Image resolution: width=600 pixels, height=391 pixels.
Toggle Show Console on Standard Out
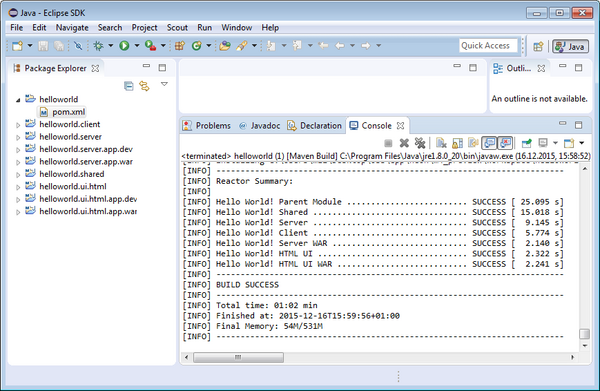489,143
